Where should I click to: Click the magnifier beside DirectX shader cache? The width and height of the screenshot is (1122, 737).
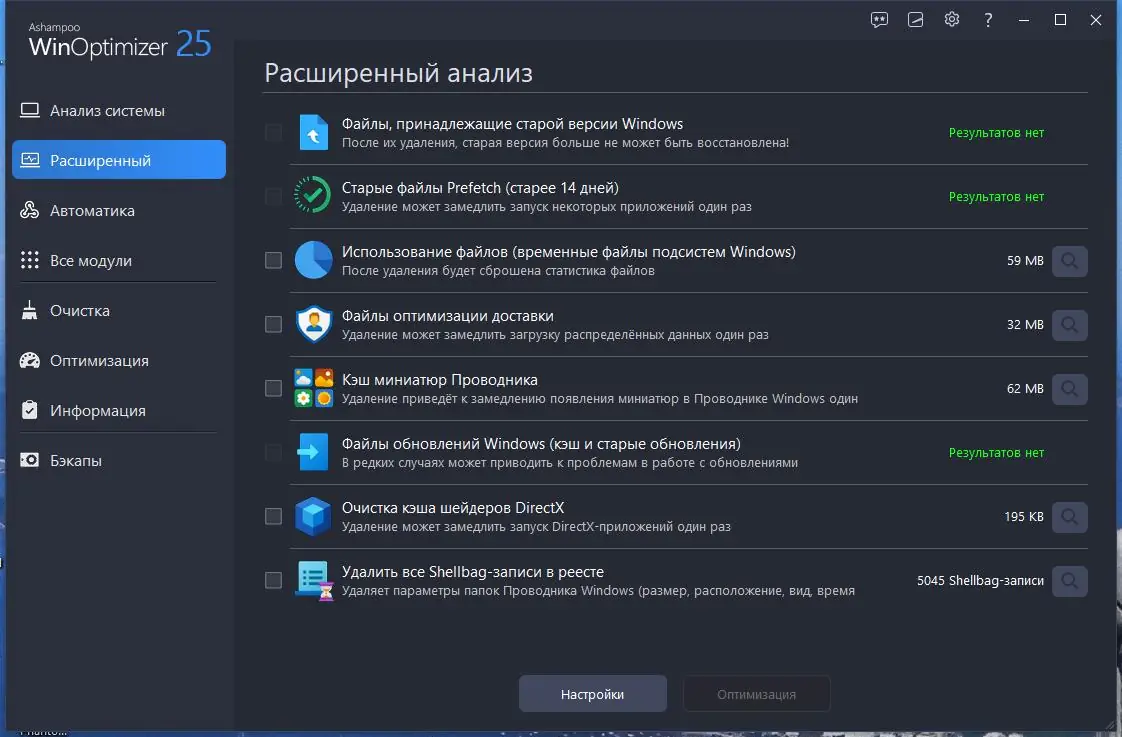pos(1069,517)
